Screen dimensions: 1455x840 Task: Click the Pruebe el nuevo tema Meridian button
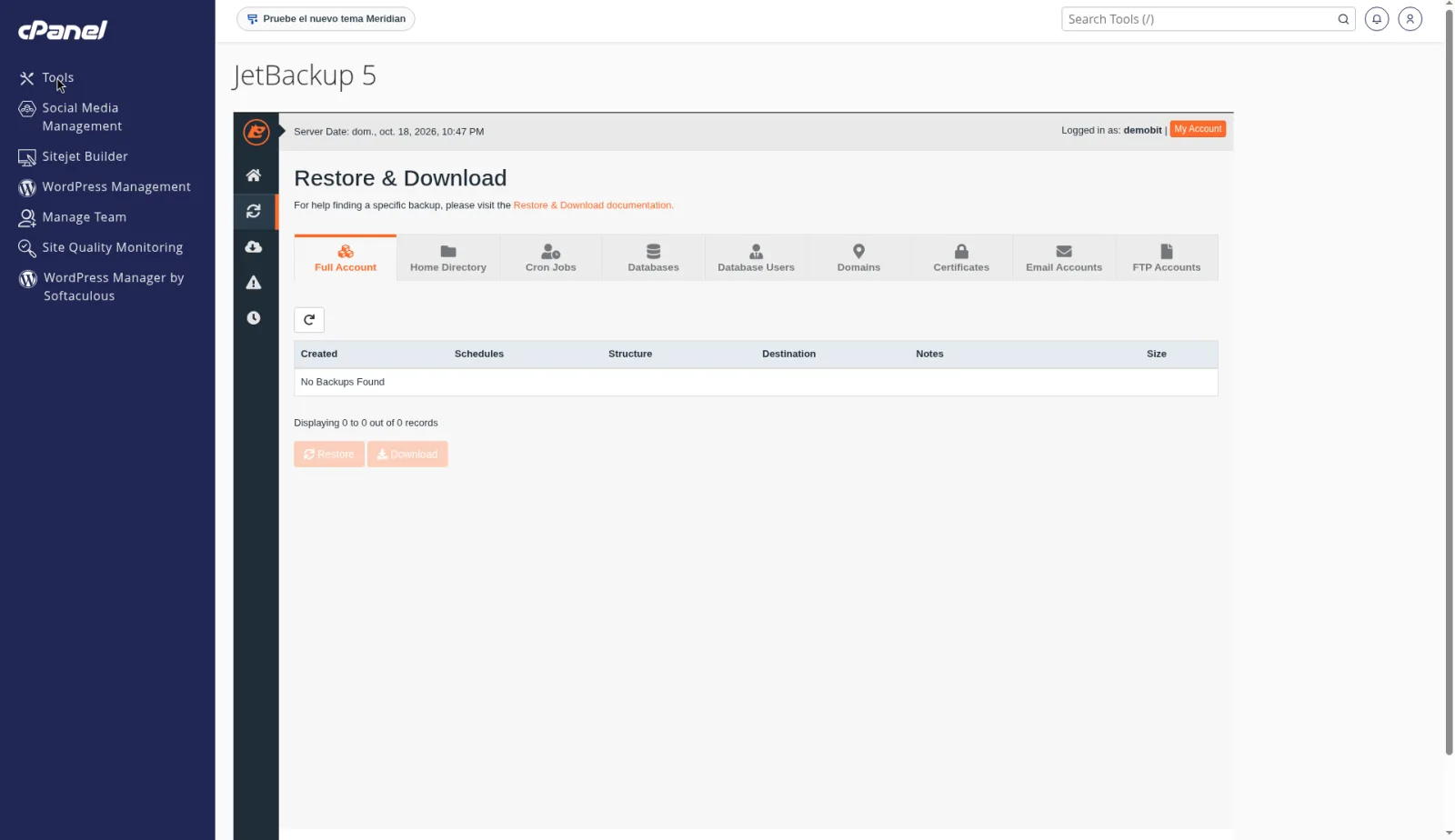coord(326,19)
